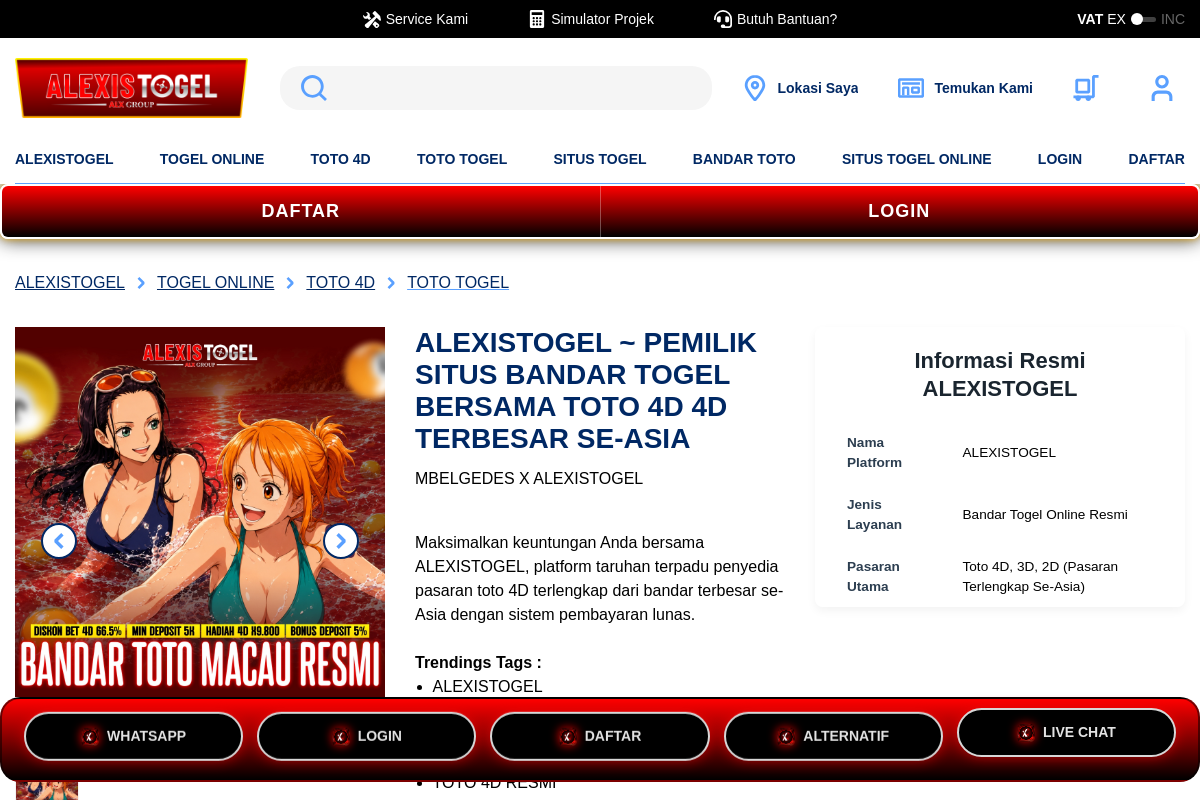
Task: Click the Bandar Togel Online Resmi value
Action: pyautogui.click(x=1045, y=515)
